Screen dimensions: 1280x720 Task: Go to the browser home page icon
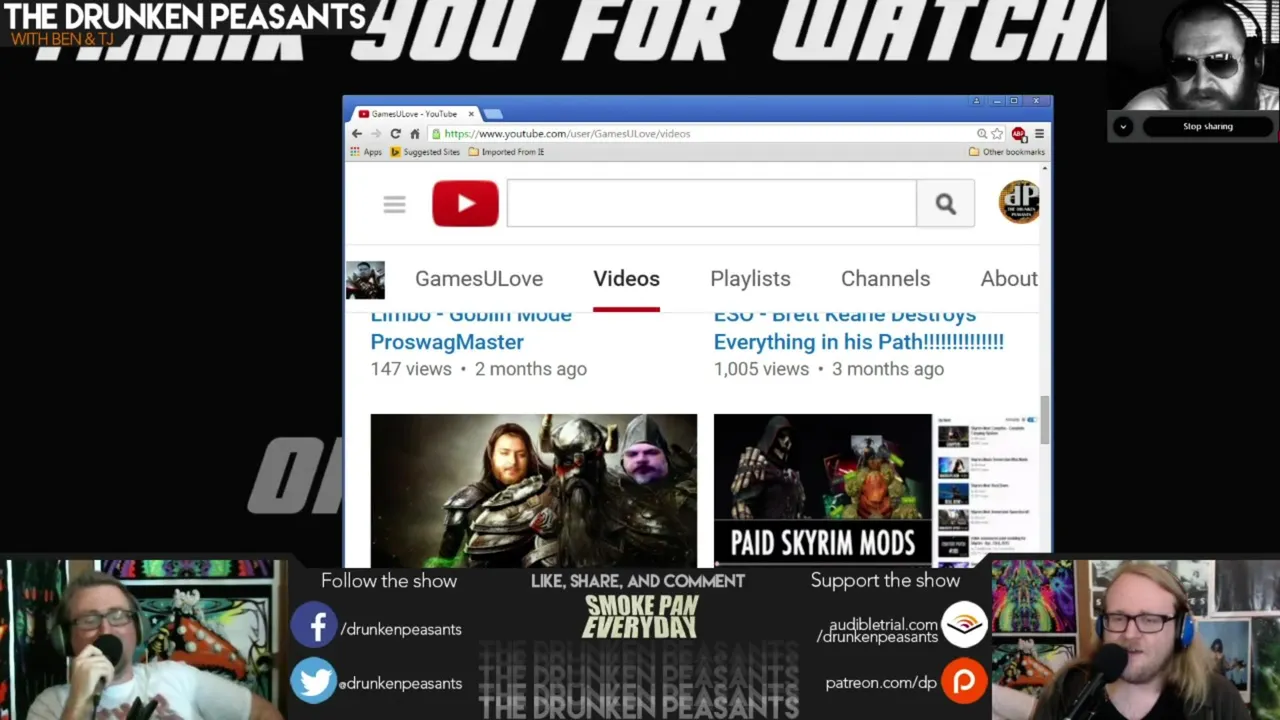click(414, 134)
